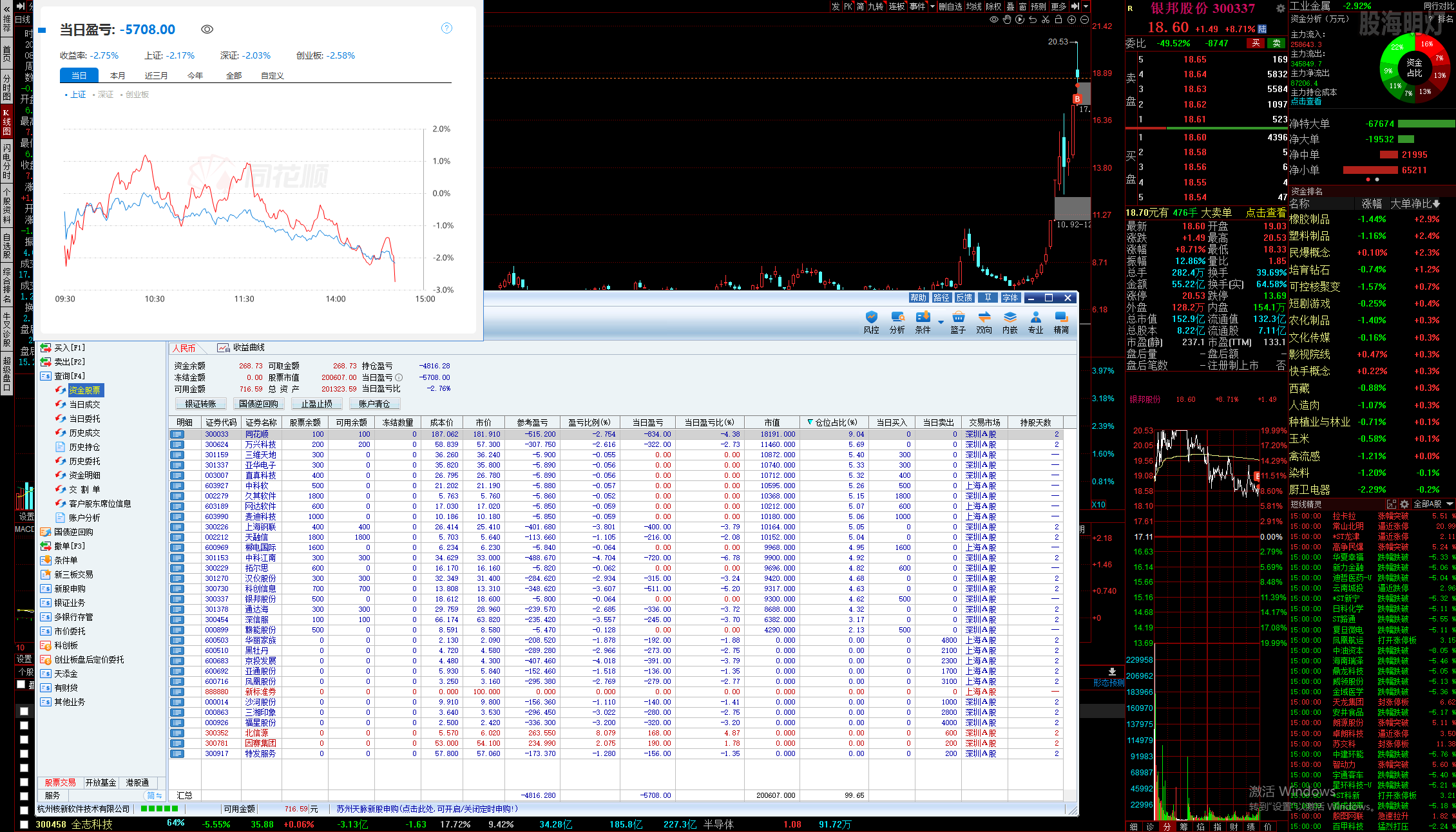The height and width of the screenshot is (832, 1456).
Task: Pin the trading window on top
Action: pos(988,298)
